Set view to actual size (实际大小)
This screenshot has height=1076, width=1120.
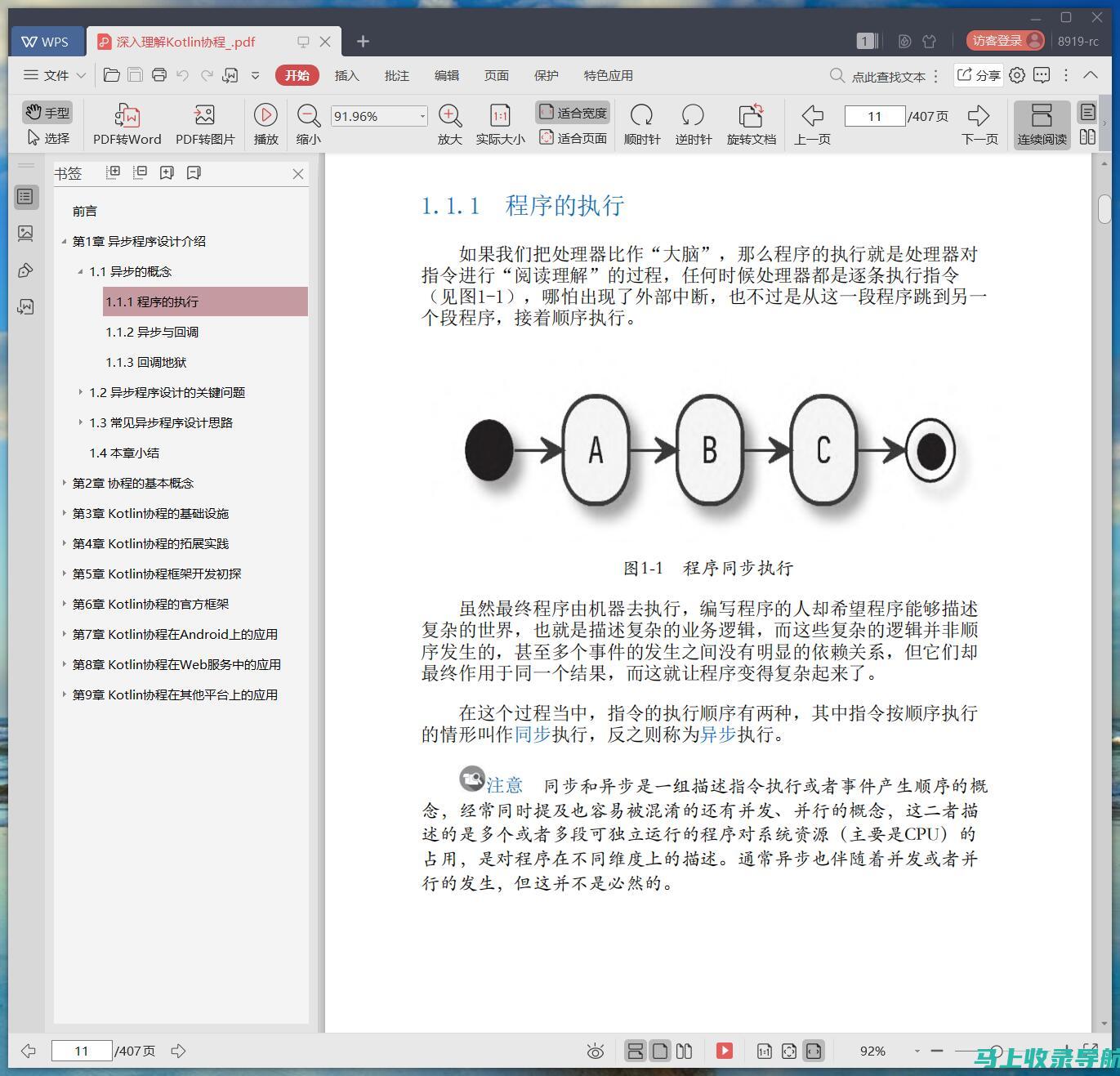500,124
